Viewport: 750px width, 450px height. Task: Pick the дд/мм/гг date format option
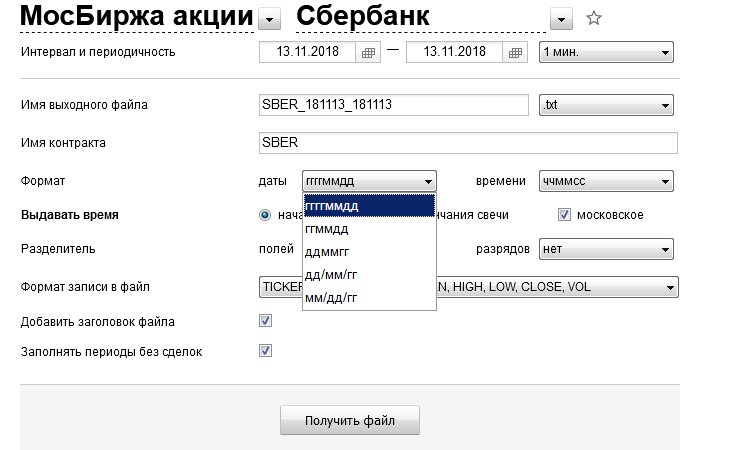[x=369, y=274]
